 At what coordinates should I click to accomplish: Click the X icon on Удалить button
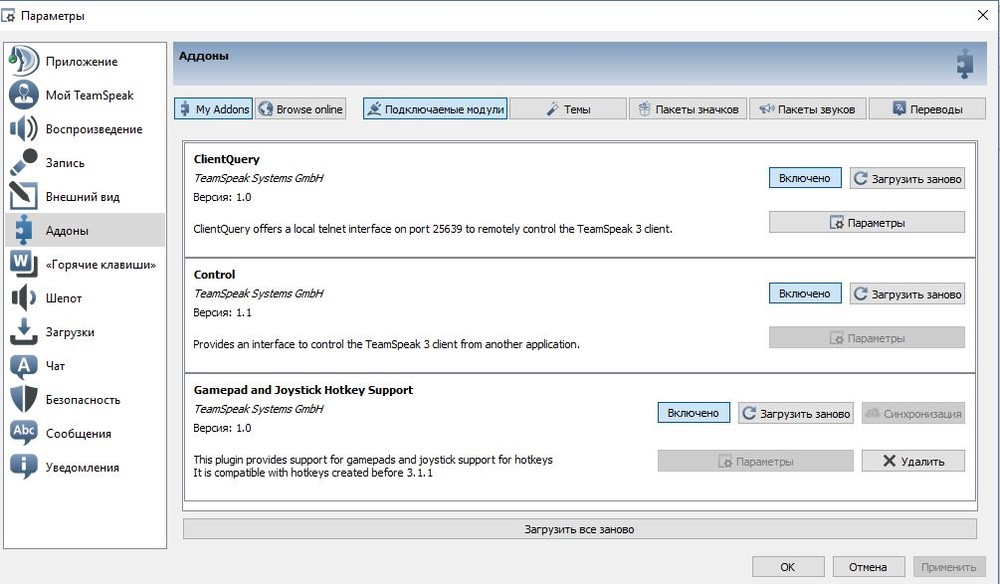point(889,460)
